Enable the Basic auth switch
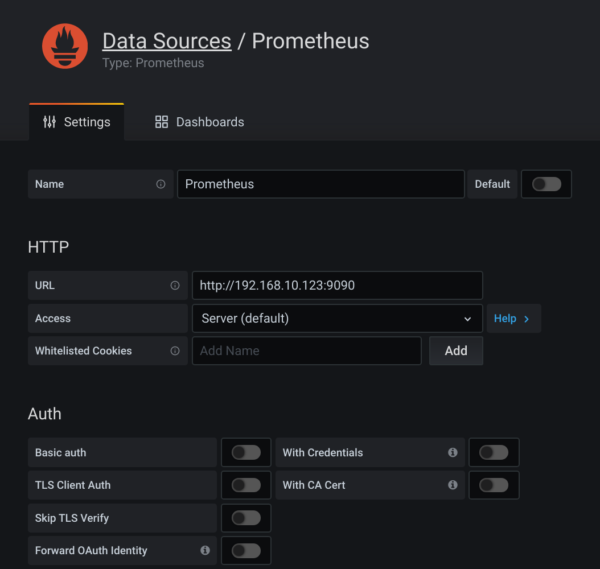The image size is (600, 569). 246,453
